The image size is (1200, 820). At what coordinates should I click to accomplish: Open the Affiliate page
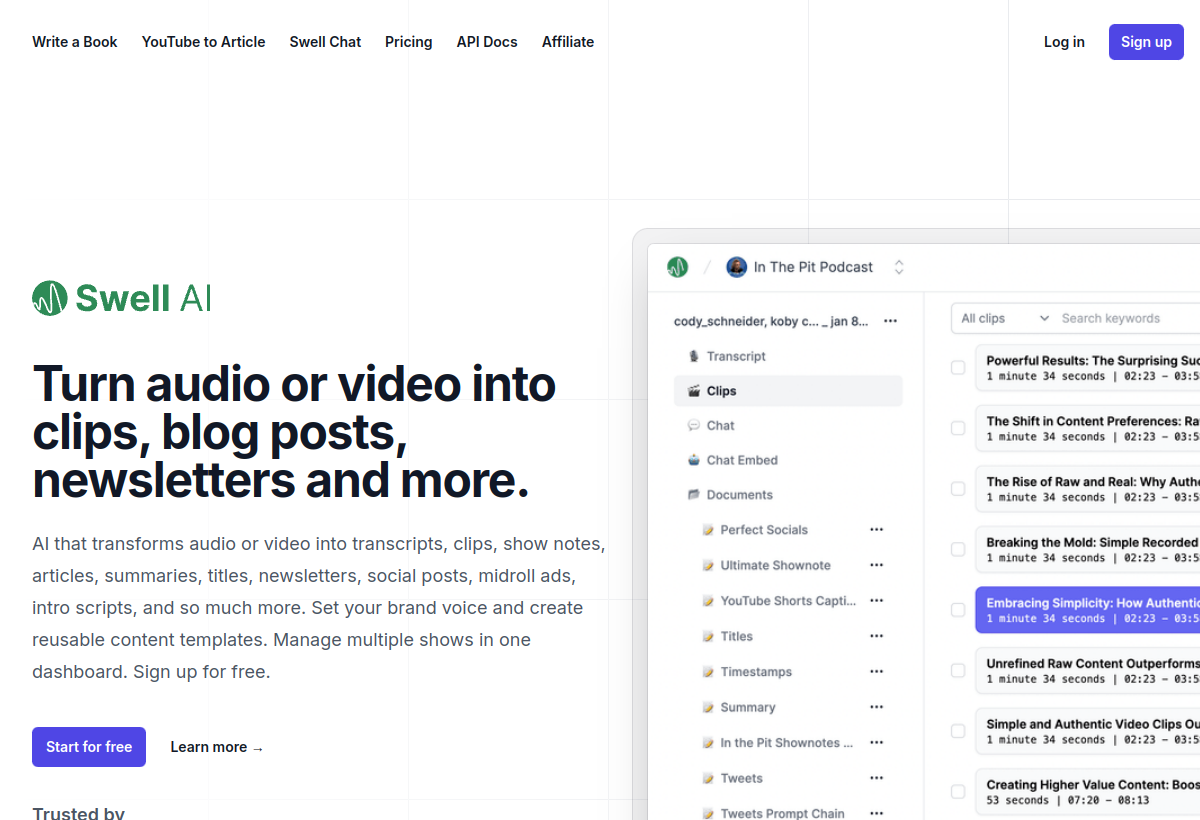568,42
